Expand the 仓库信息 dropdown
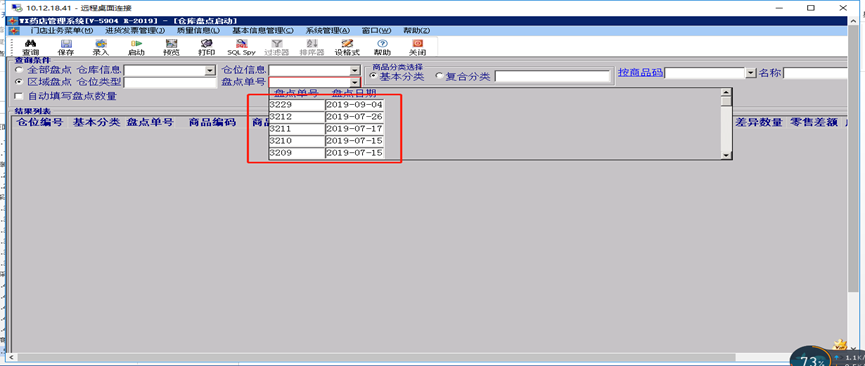 pyautogui.click(x=210, y=71)
